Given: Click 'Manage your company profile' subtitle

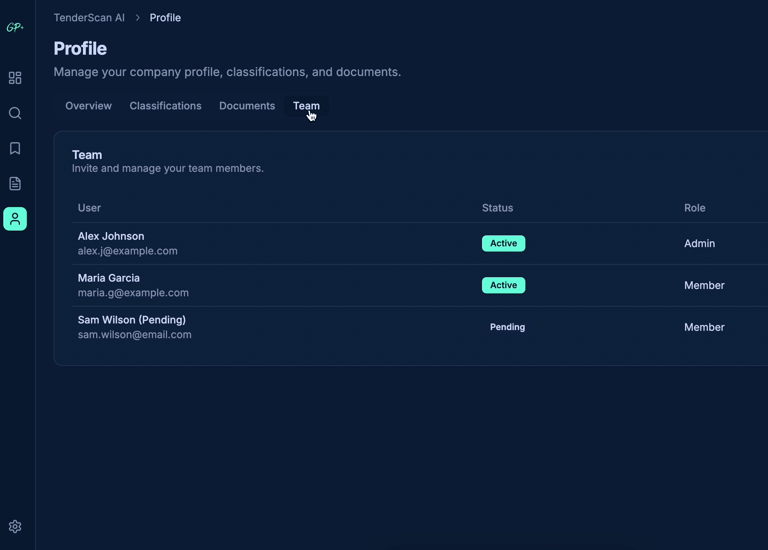Looking at the screenshot, I should pyautogui.click(x=227, y=72).
